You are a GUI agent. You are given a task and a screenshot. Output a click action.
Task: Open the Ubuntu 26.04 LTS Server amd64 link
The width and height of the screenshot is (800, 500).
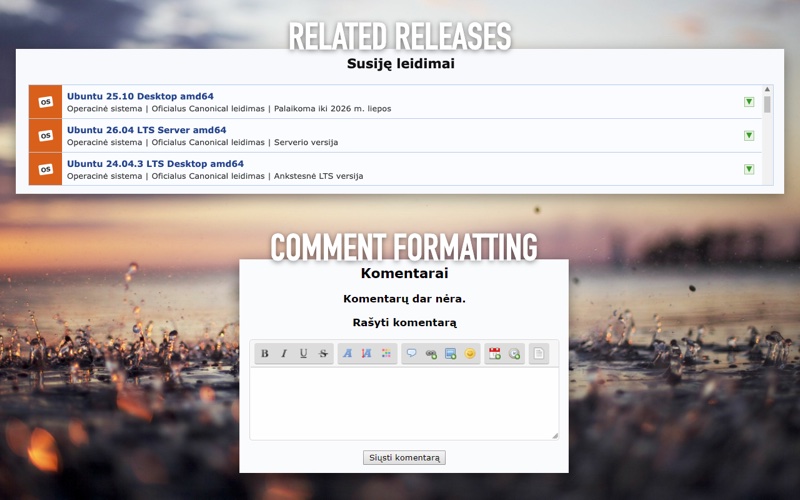point(146,130)
